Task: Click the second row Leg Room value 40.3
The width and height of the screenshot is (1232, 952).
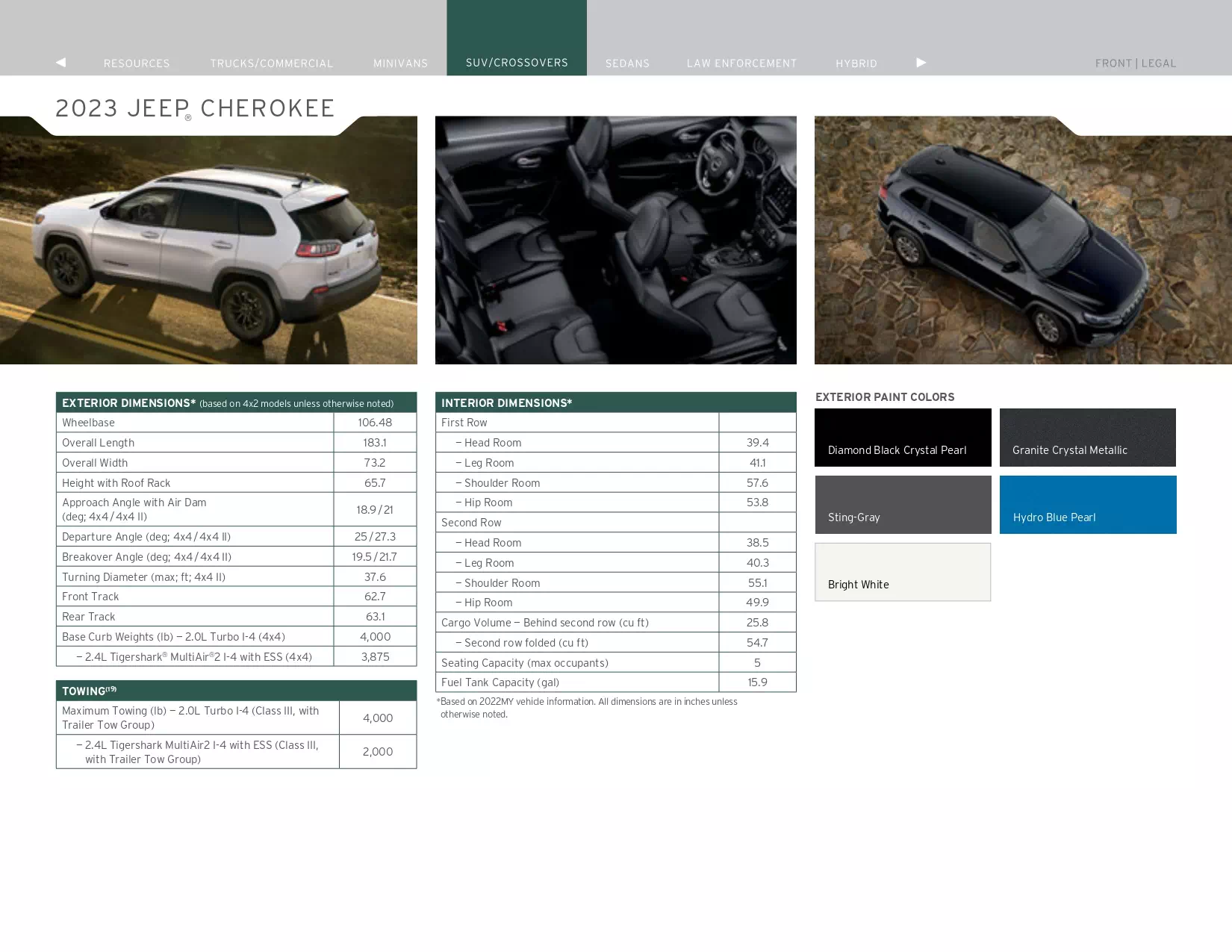Action: [x=757, y=563]
